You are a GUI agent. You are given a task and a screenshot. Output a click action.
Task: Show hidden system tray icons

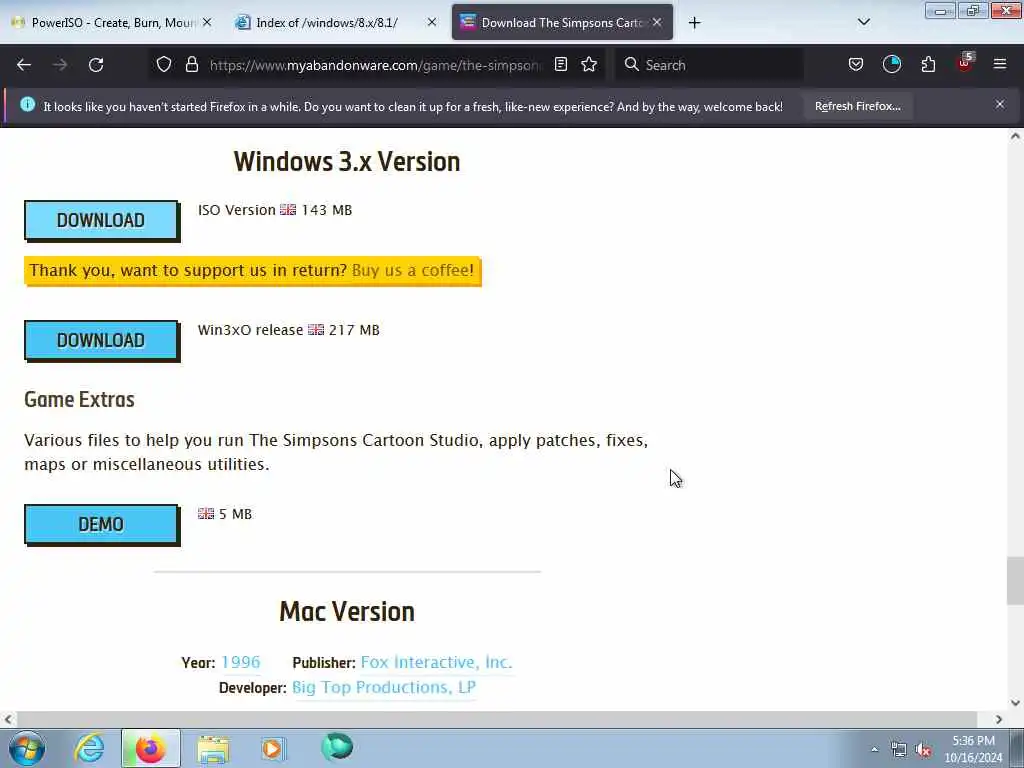(874, 750)
